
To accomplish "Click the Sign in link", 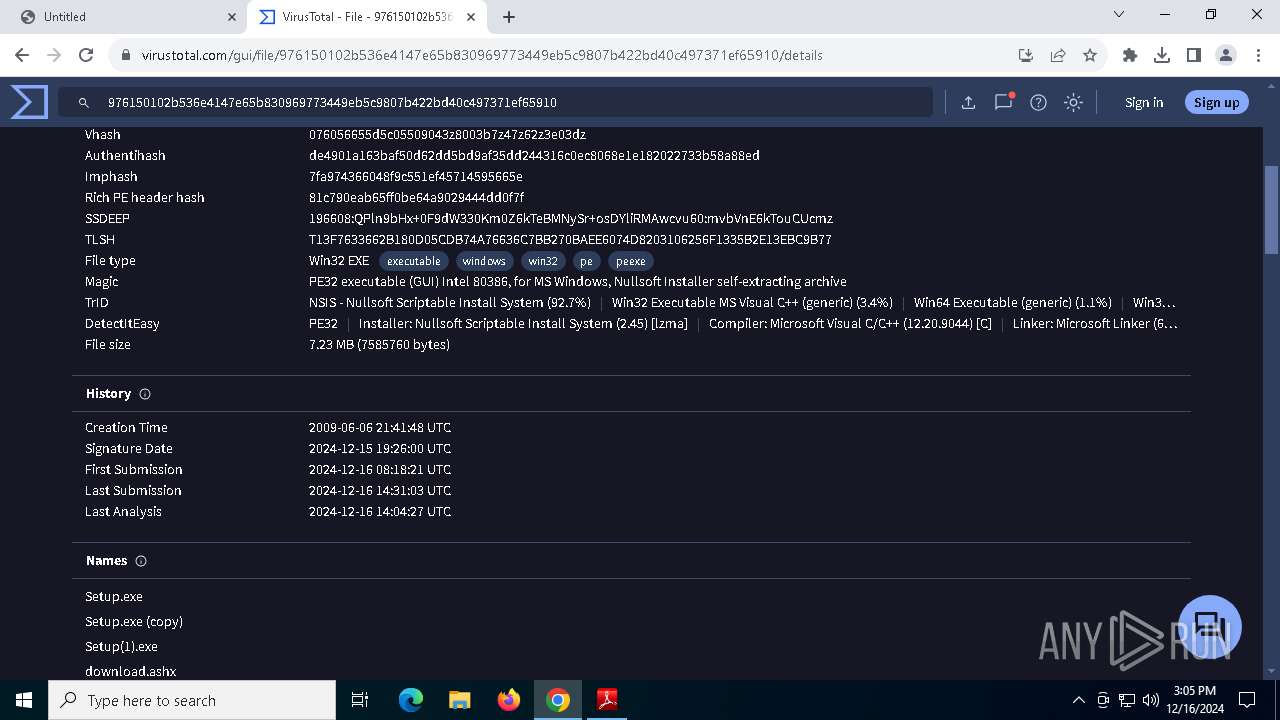I will [x=1144, y=102].
